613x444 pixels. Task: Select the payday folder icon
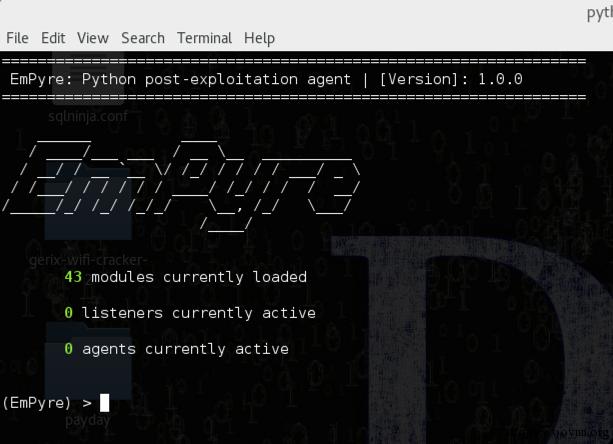point(88,363)
